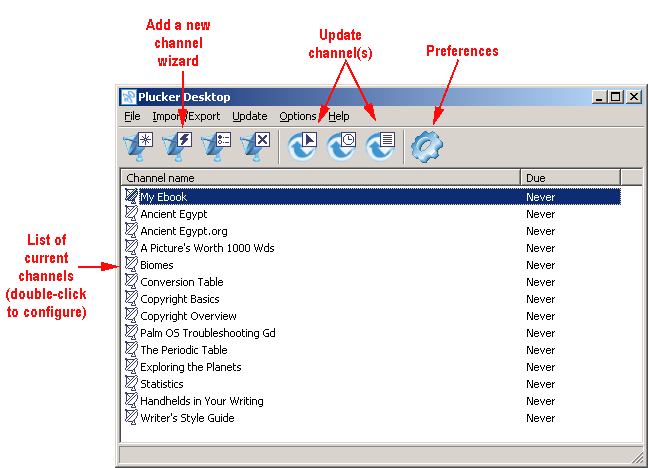The width and height of the screenshot is (648, 468).
Task: Sort by the Channel name column header
Action: tap(321, 178)
